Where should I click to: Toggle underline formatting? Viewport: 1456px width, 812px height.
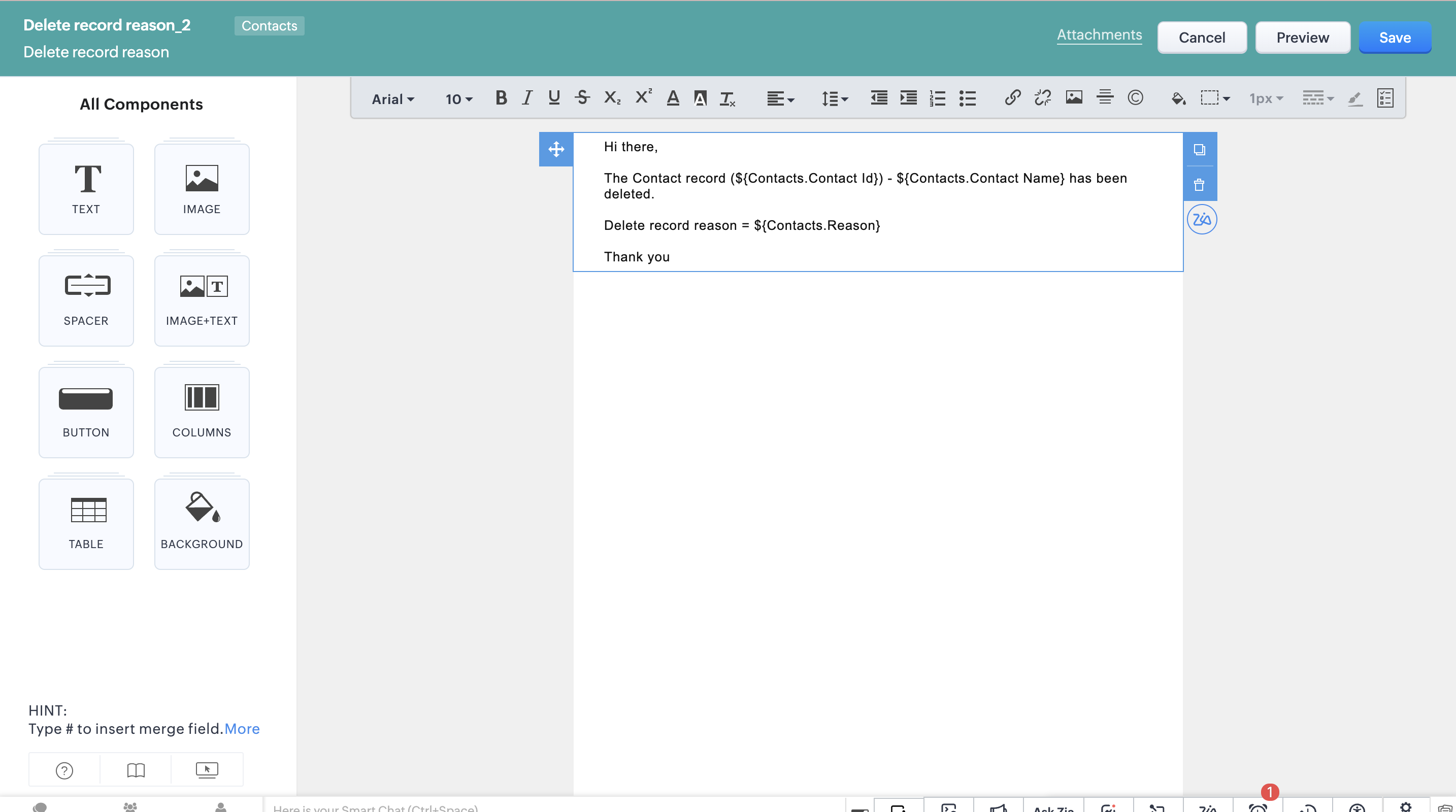pos(554,98)
